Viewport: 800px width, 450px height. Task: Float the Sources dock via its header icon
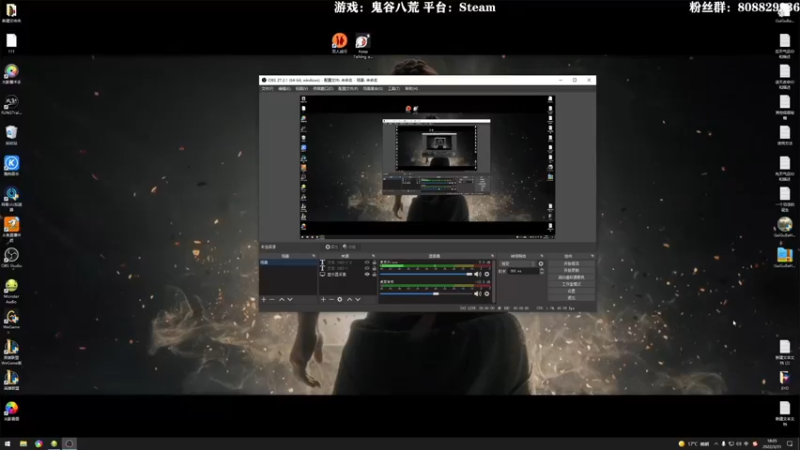(373, 256)
